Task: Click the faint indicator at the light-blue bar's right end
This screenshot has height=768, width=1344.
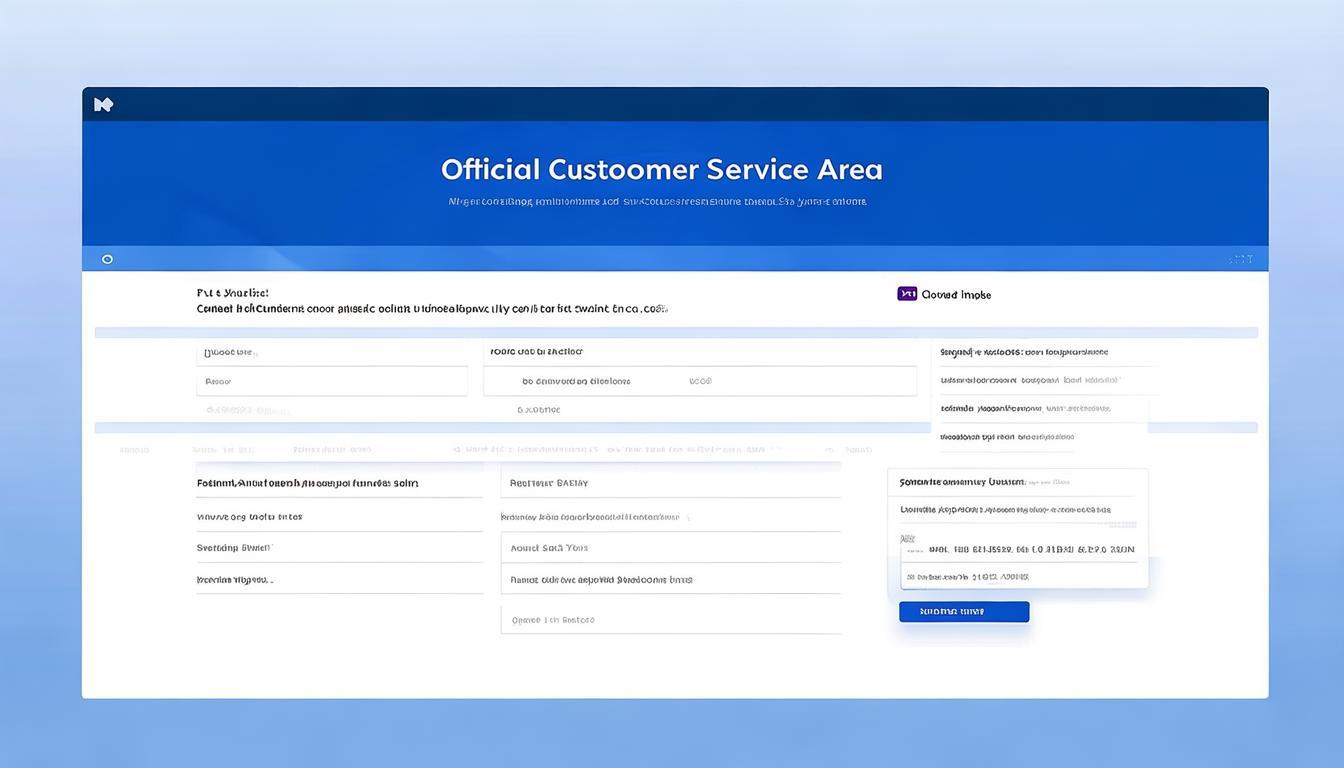Action: 1240,260
